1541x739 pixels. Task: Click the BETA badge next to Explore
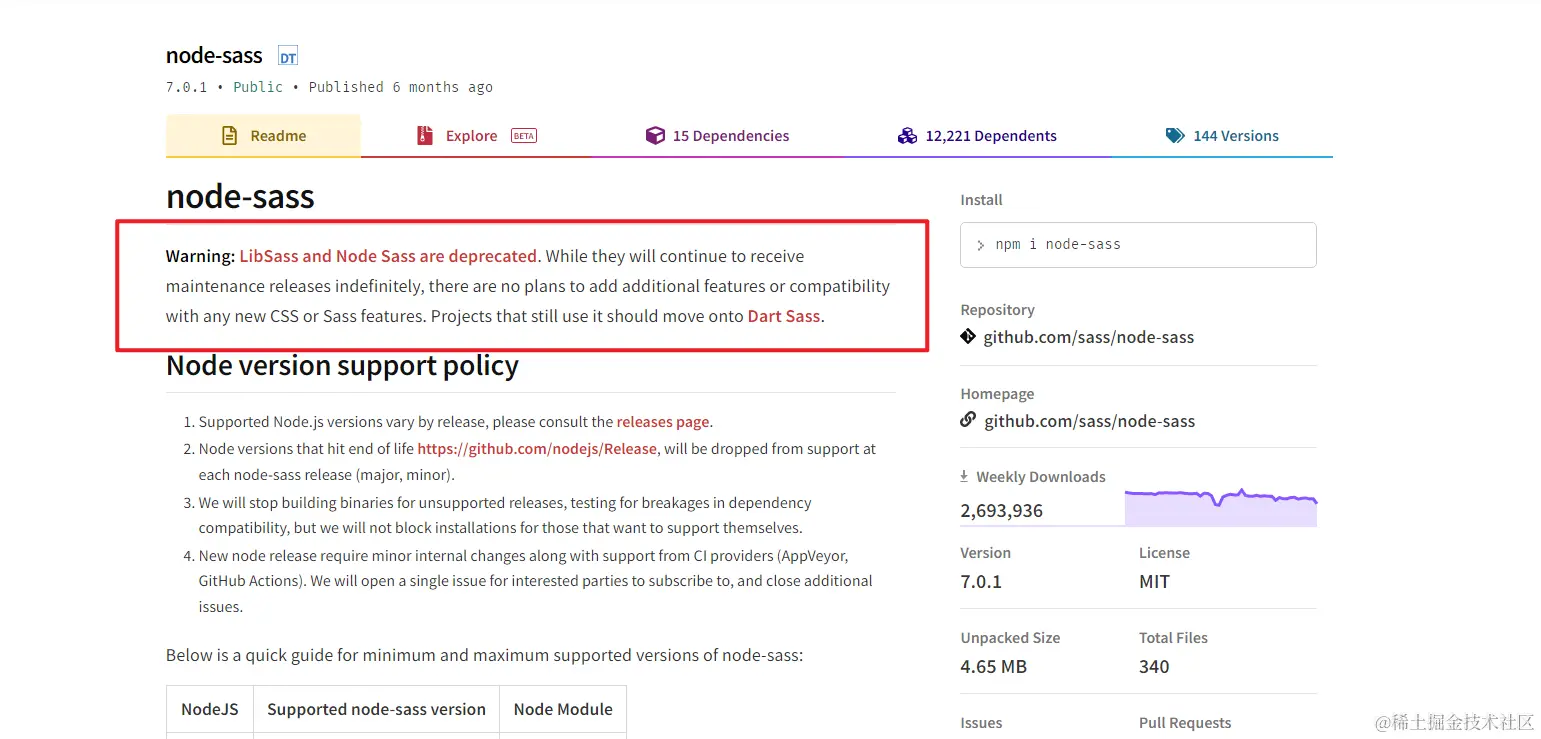[x=524, y=136]
